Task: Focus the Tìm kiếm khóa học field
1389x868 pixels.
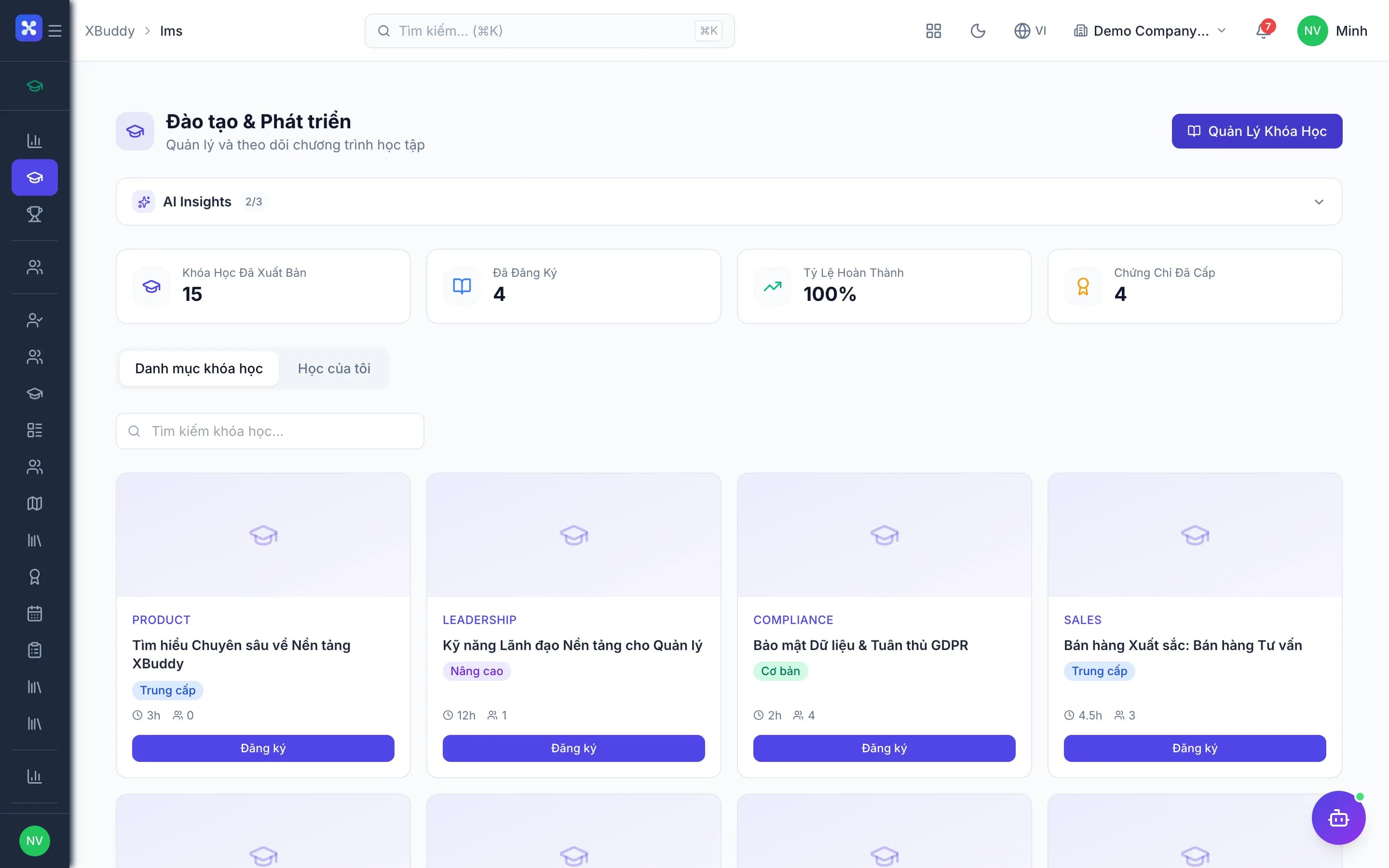Action: tap(270, 431)
